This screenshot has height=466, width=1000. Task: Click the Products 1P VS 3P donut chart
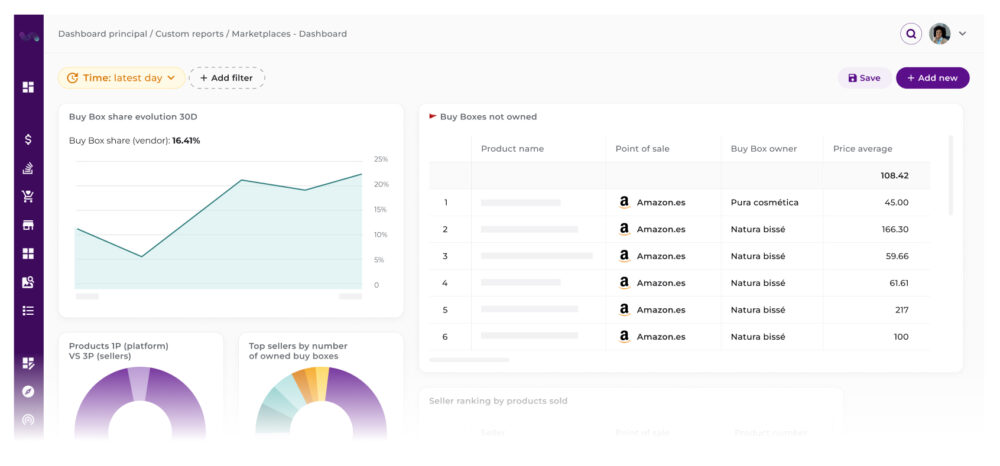coord(140,403)
